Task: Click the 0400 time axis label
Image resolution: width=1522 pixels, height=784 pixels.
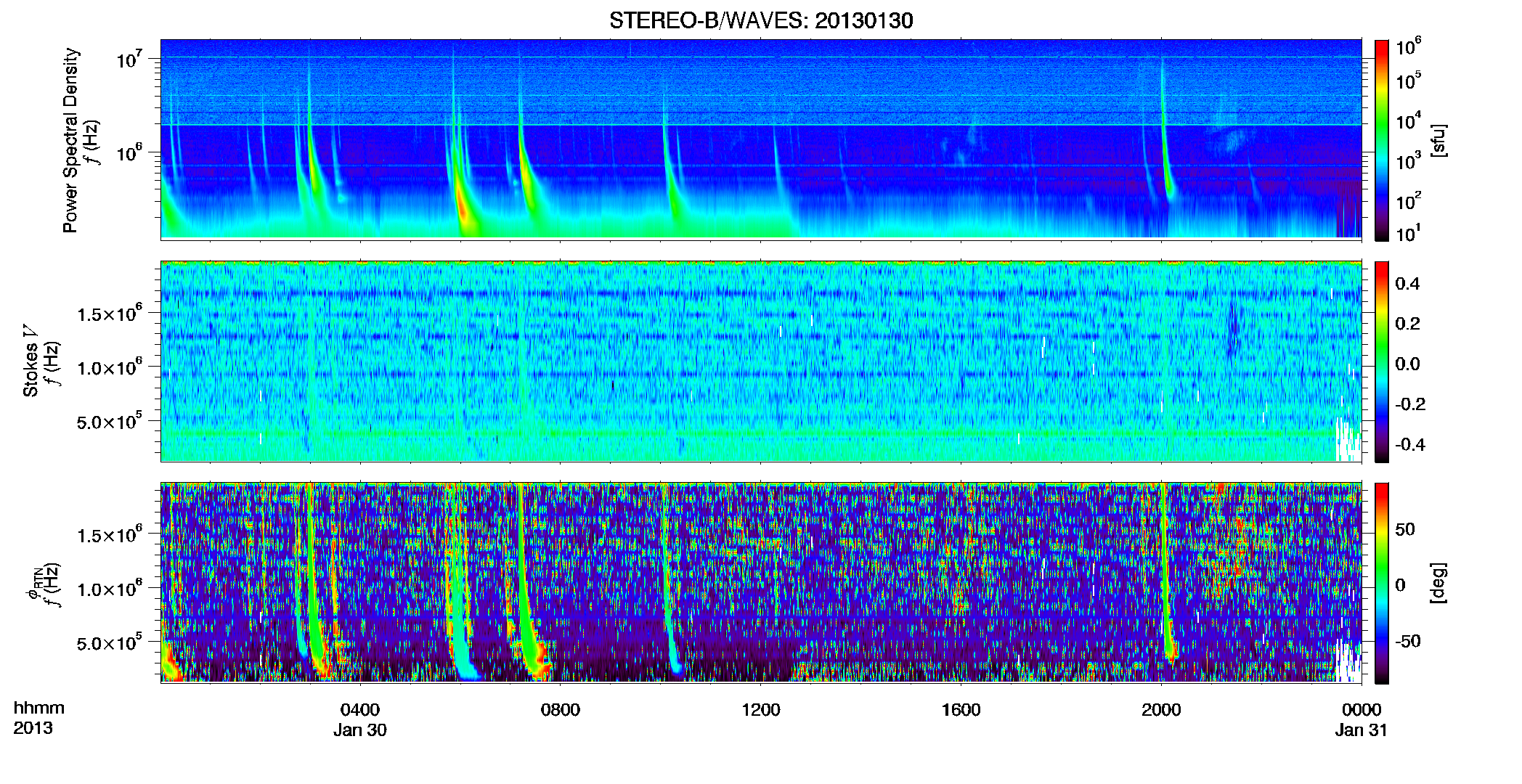Action: (360, 709)
